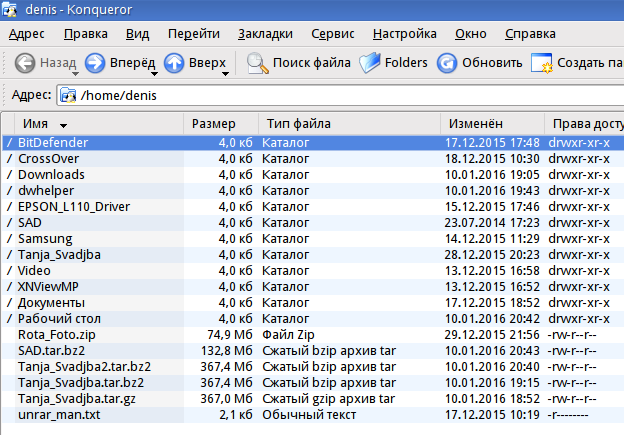Open file search (Поиск файла) magnifier icon
The width and height of the screenshot is (624, 435).
[258, 63]
